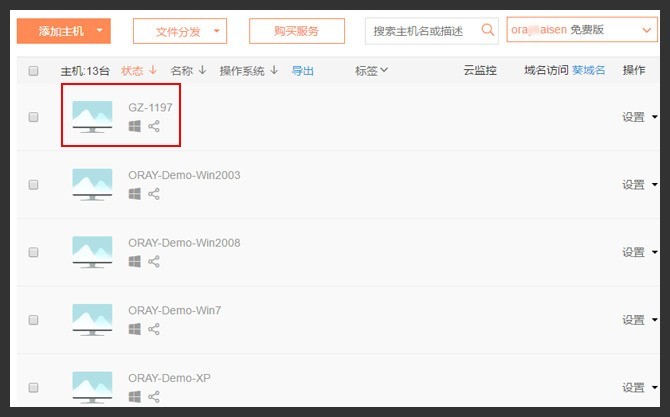Check the ORAY-Demo-Win2003 row checkbox

[x=33, y=185]
